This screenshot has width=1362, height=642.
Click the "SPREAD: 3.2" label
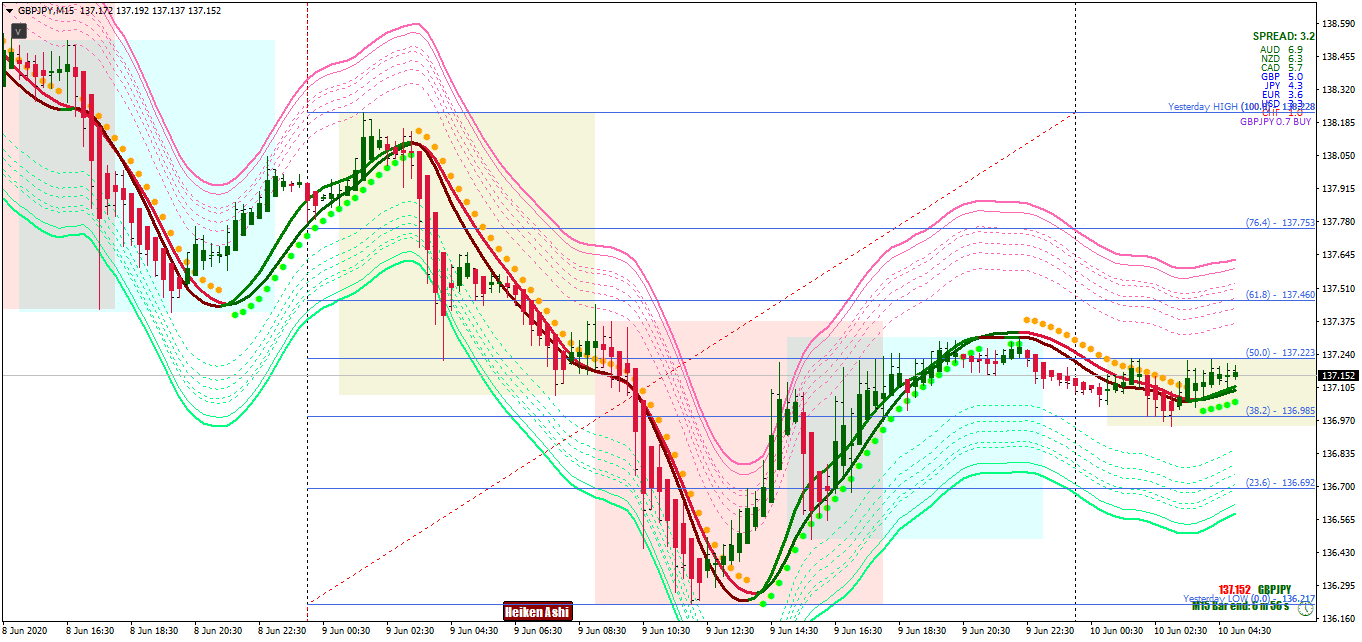1283,36
